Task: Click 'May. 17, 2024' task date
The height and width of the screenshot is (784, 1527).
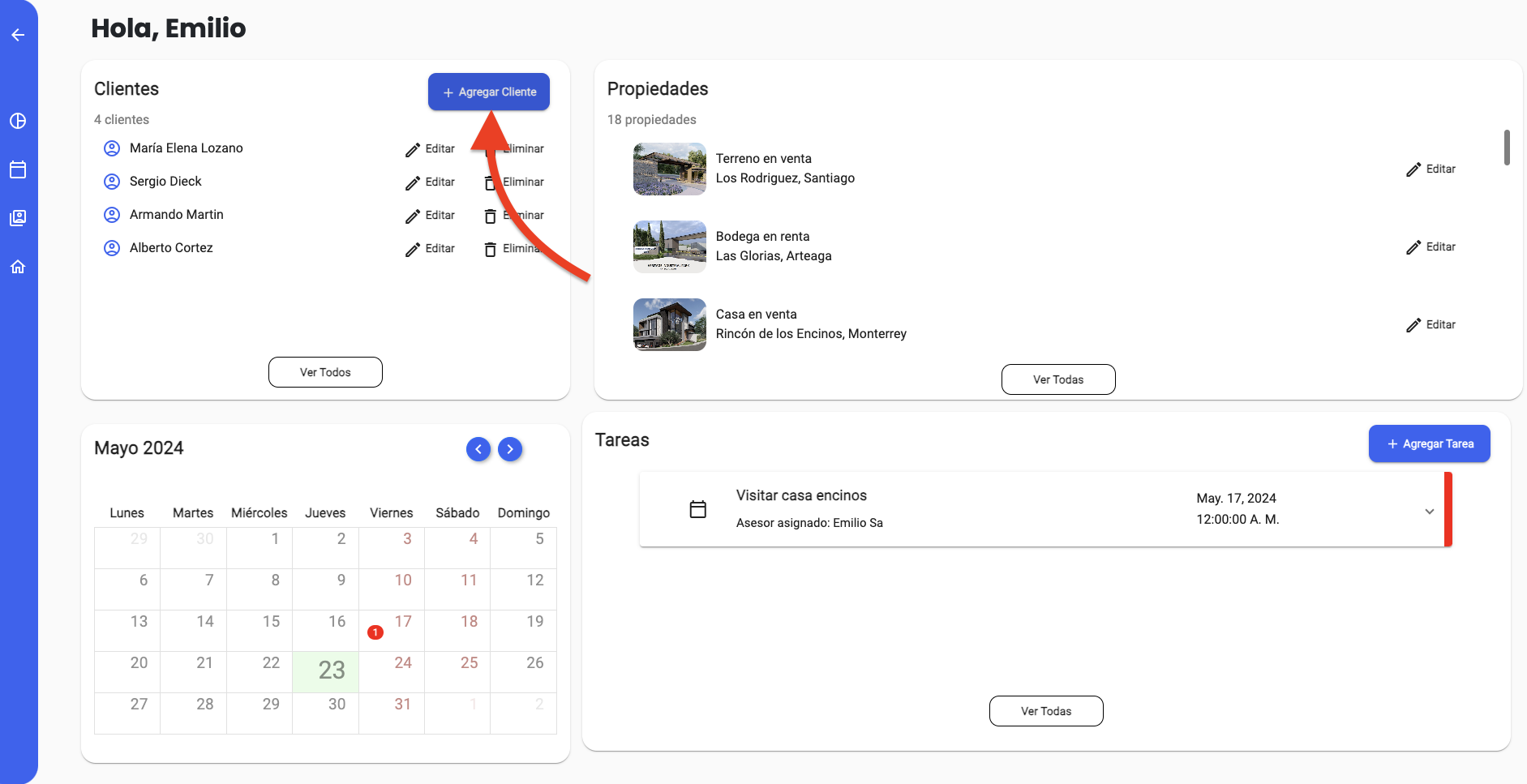Action: click(x=1236, y=499)
